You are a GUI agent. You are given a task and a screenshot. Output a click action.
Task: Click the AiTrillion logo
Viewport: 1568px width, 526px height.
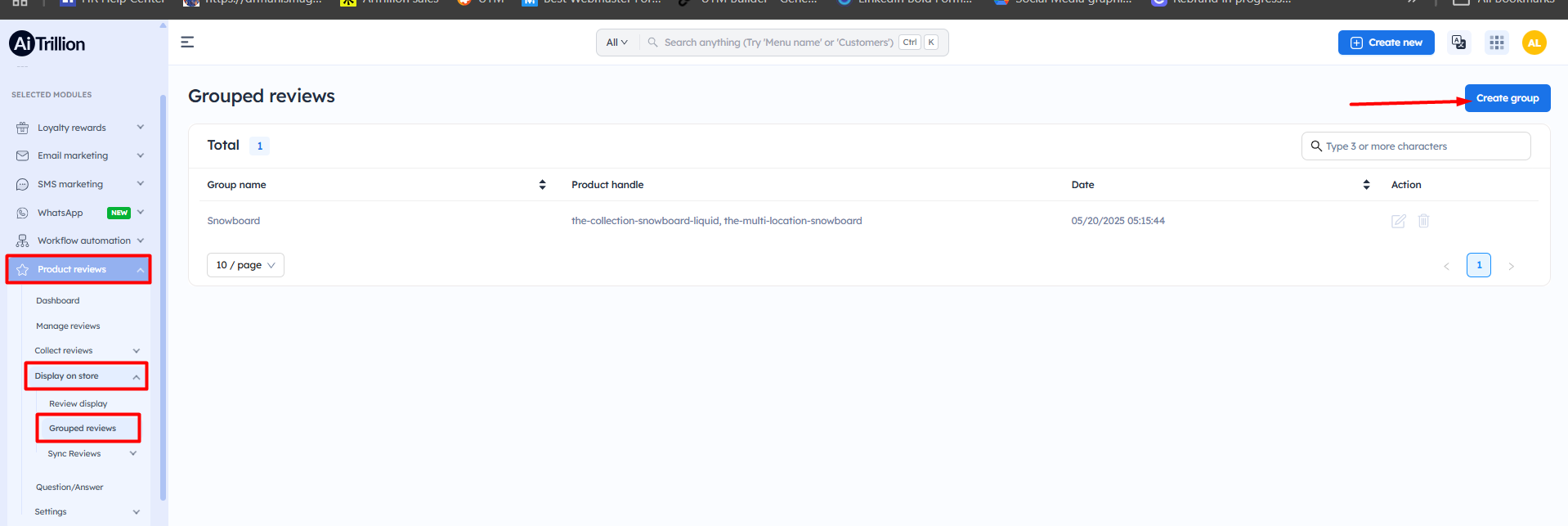pyautogui.click(x=47, y=43)
